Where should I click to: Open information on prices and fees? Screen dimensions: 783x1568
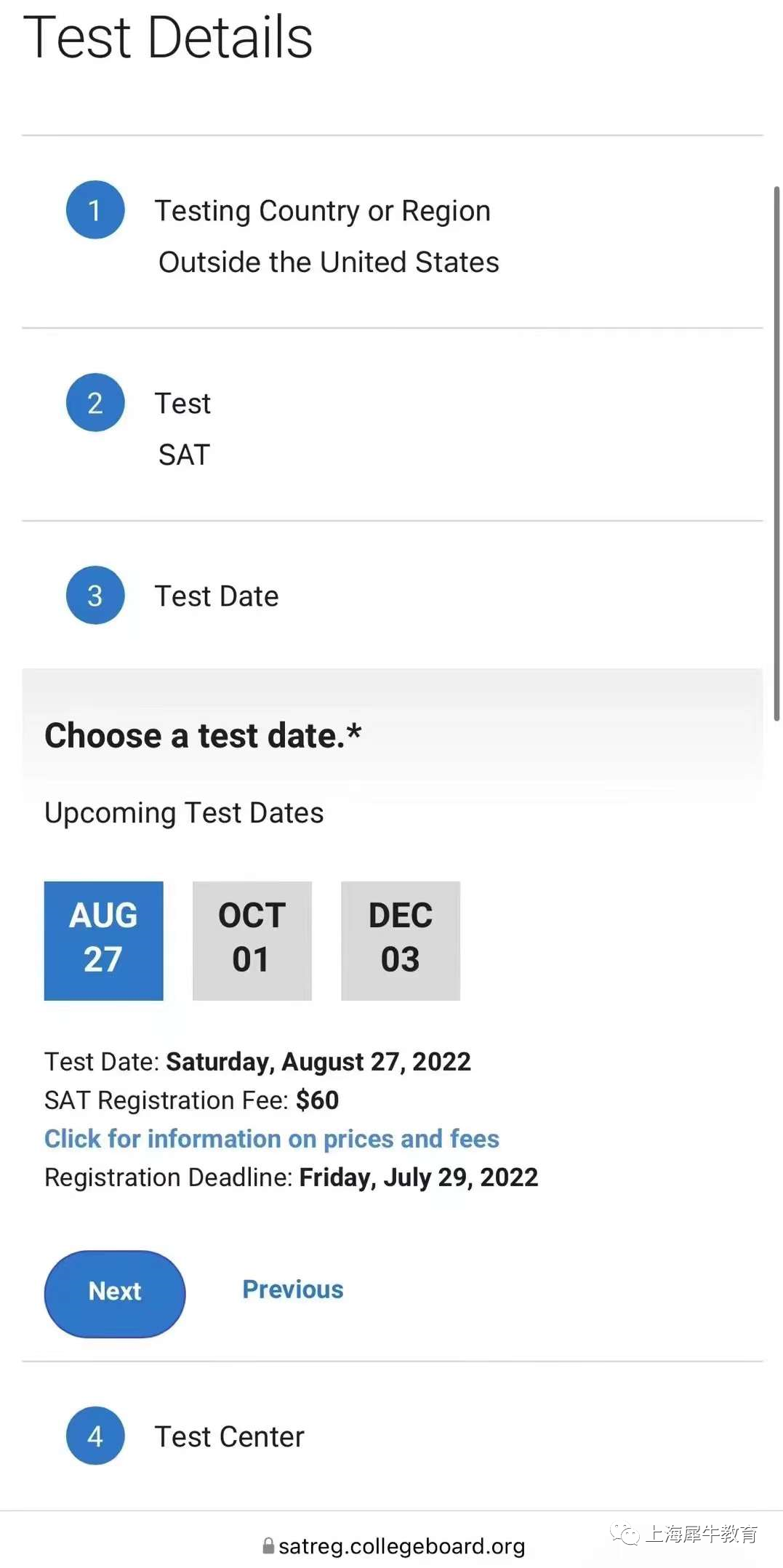coord(272,1139)
